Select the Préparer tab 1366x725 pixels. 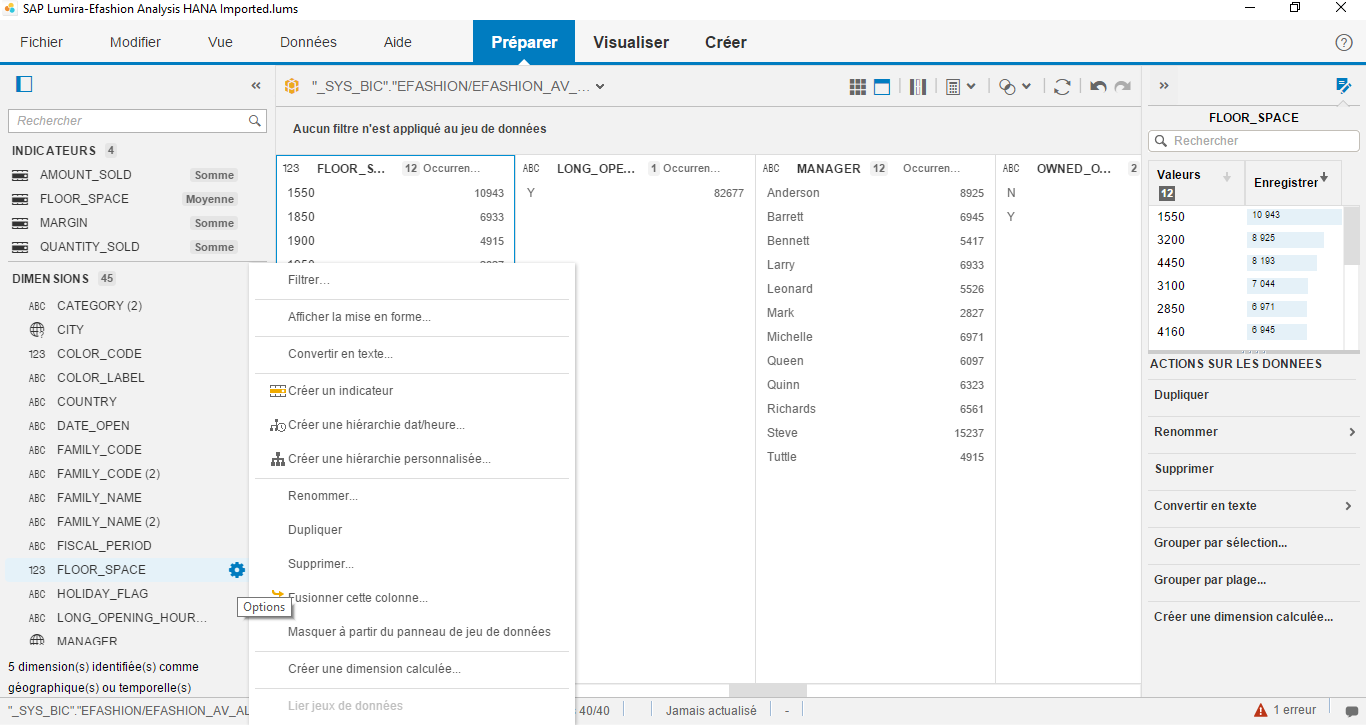coord(524,42)
